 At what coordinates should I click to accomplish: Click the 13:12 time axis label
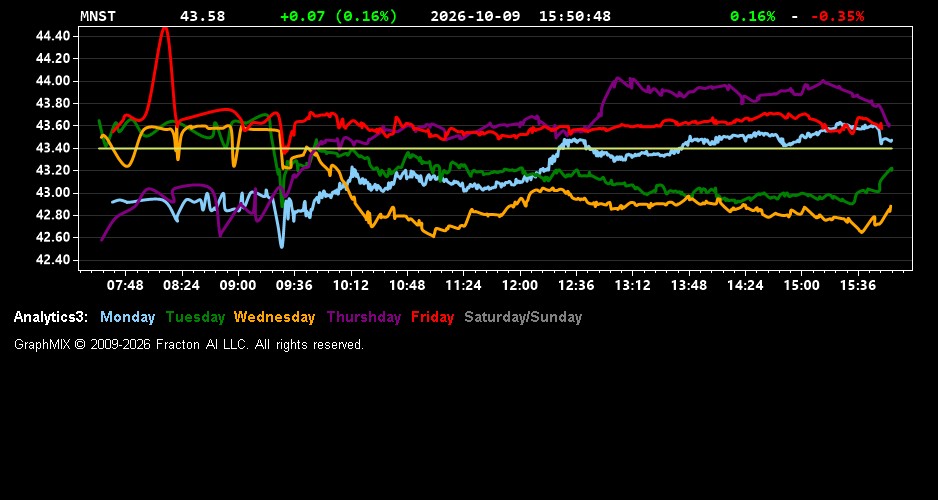point(633,286)
